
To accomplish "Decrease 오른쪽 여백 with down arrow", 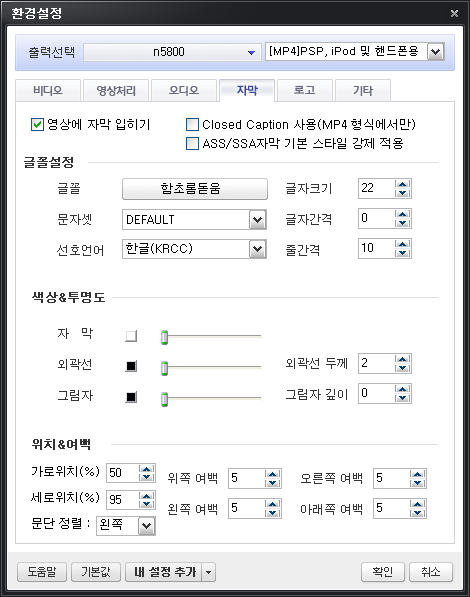I will [417, 483].
